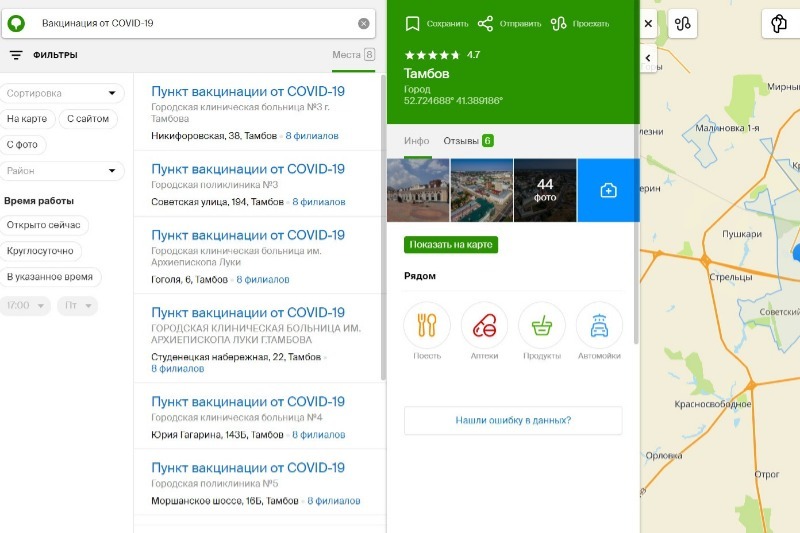Open the Сортировка dropdown
The height and width of the screenshot is (533, 800).
tap(62, 93)
